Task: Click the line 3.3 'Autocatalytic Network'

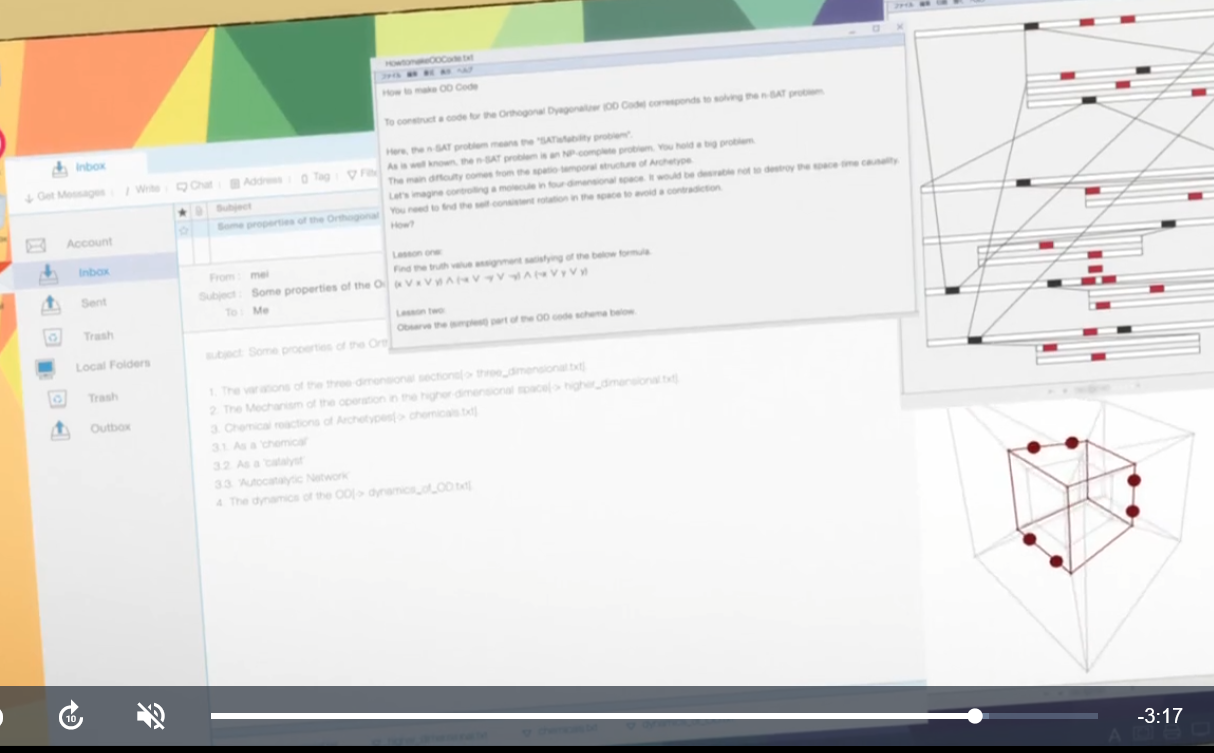Action: pos(280,479)
